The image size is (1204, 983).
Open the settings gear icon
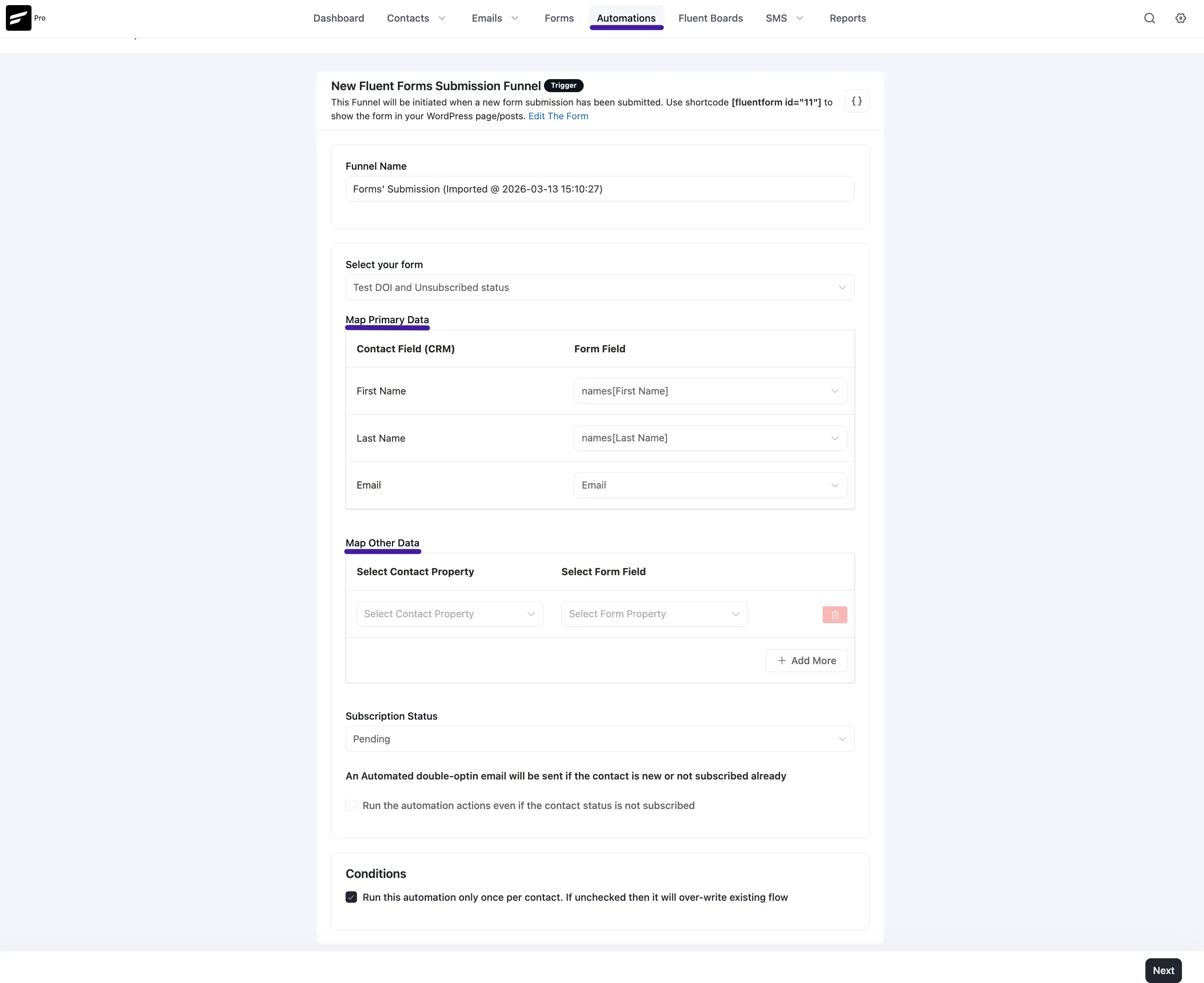point(1180,18)
